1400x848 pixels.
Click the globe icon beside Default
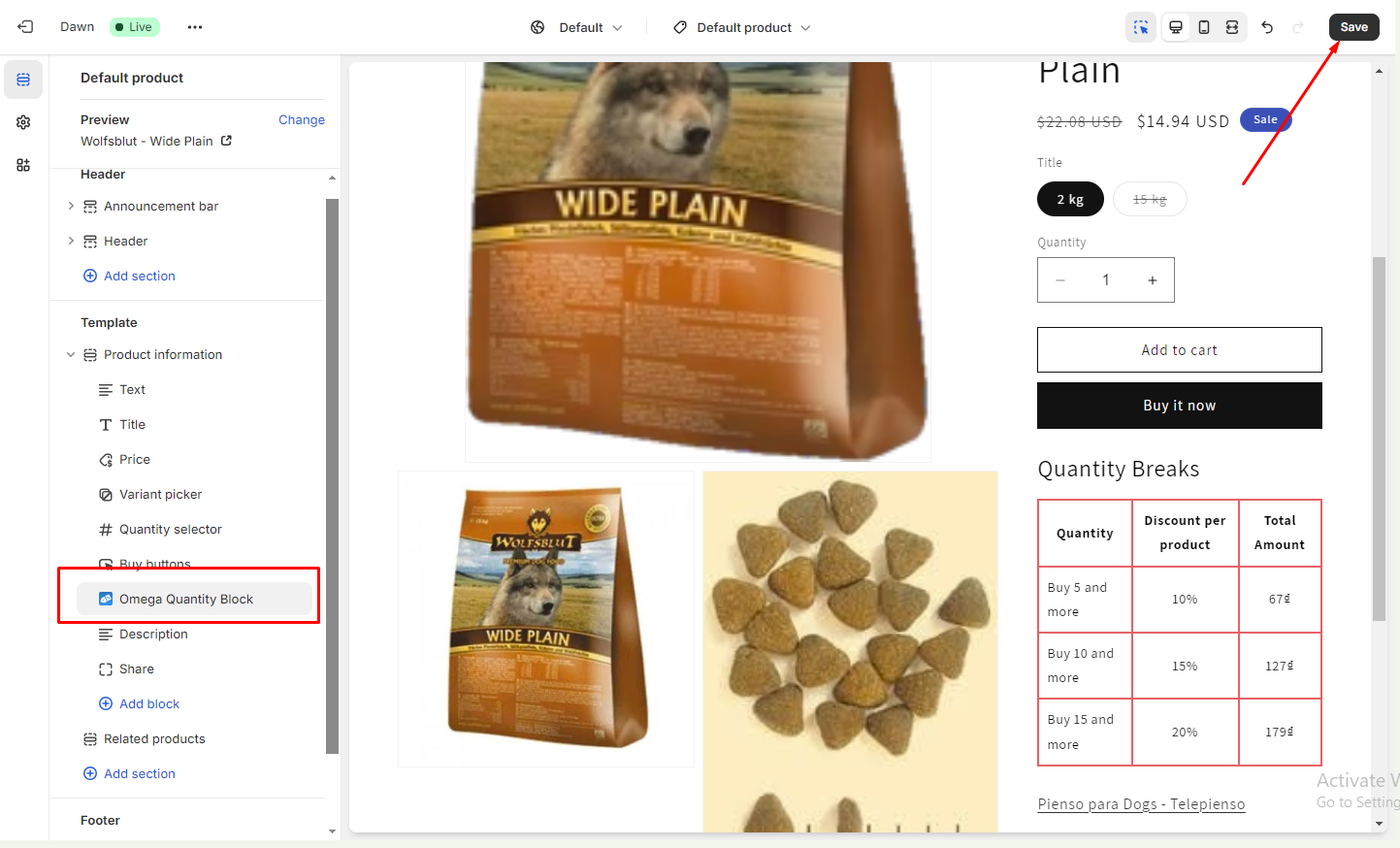click(537, 27)
